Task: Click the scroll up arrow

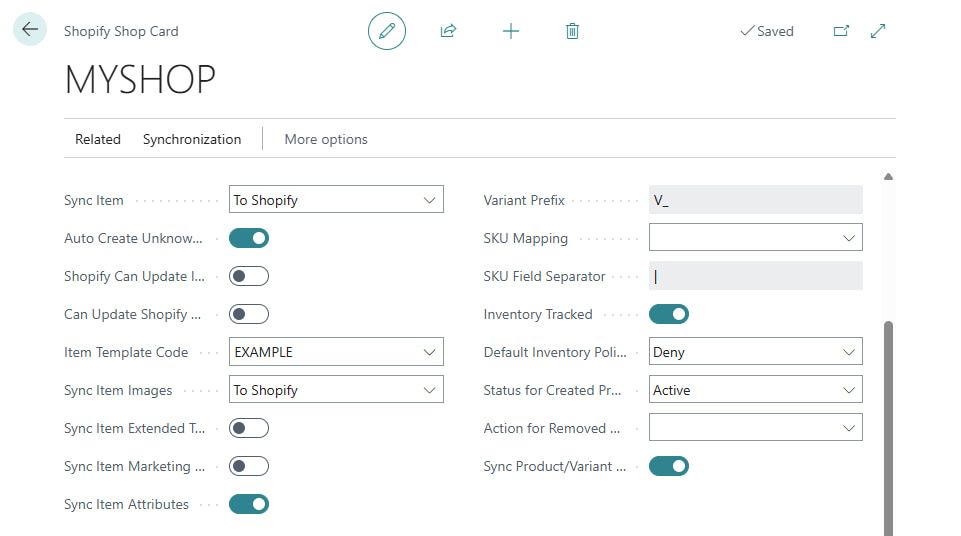Action: click(888, 176)
